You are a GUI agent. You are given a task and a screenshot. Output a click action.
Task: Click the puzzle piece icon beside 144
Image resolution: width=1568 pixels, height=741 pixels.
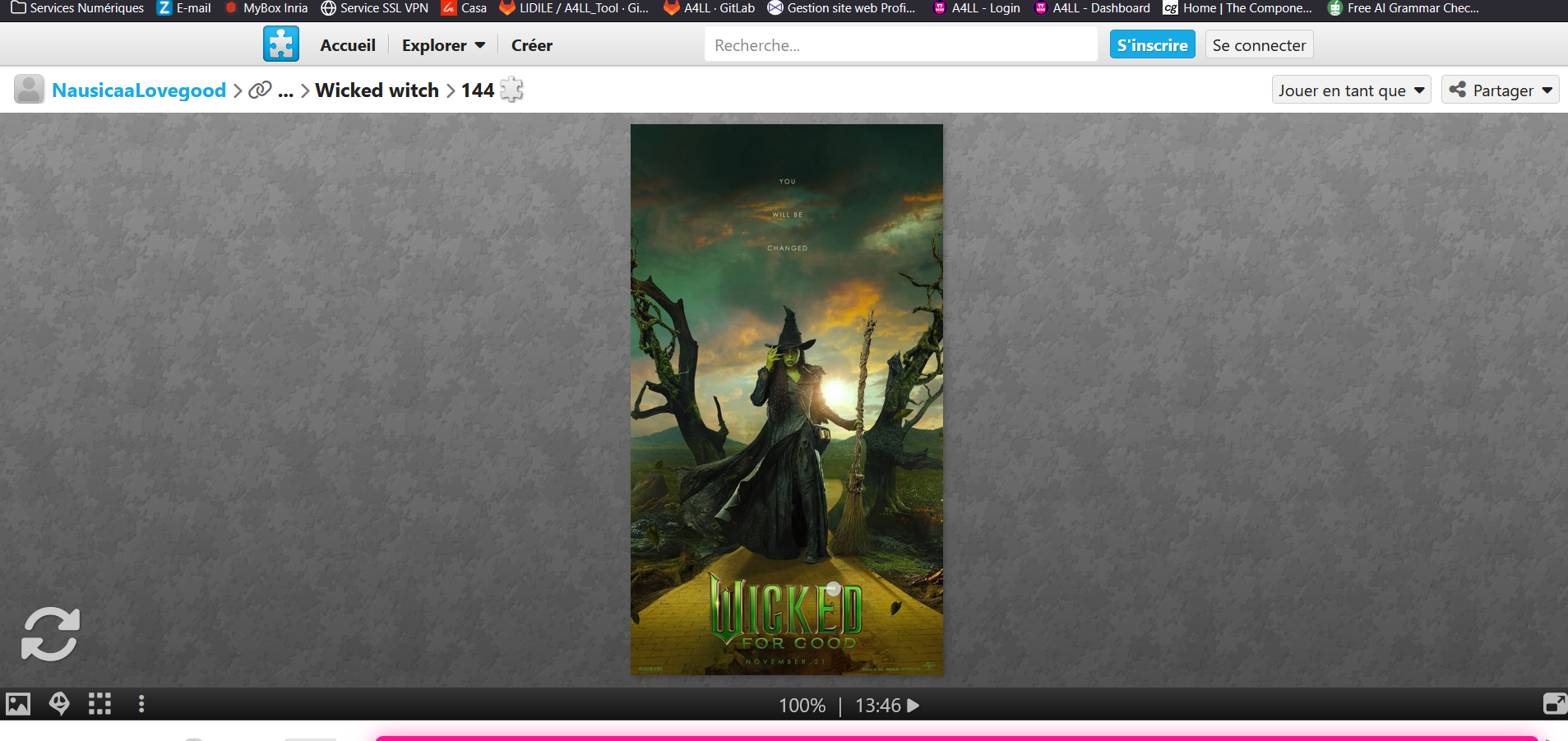tap(511, 90)
